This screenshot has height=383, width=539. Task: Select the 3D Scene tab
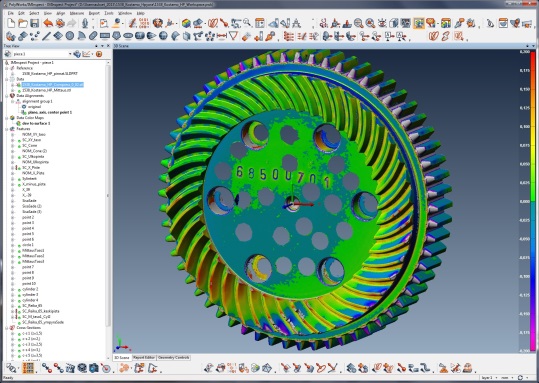(122, 358)
